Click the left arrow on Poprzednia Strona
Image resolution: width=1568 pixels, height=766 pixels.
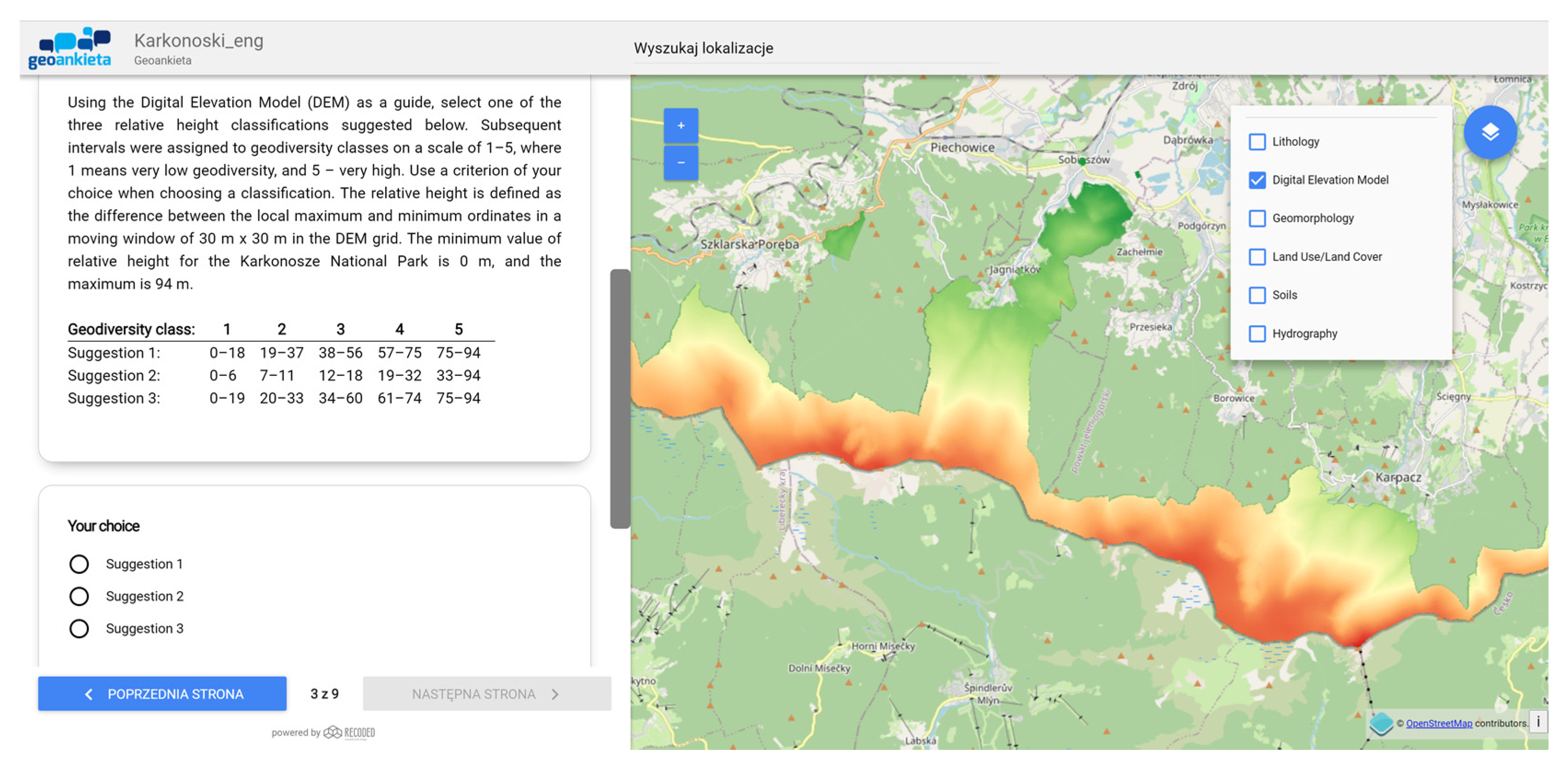[x=89, y=694]
